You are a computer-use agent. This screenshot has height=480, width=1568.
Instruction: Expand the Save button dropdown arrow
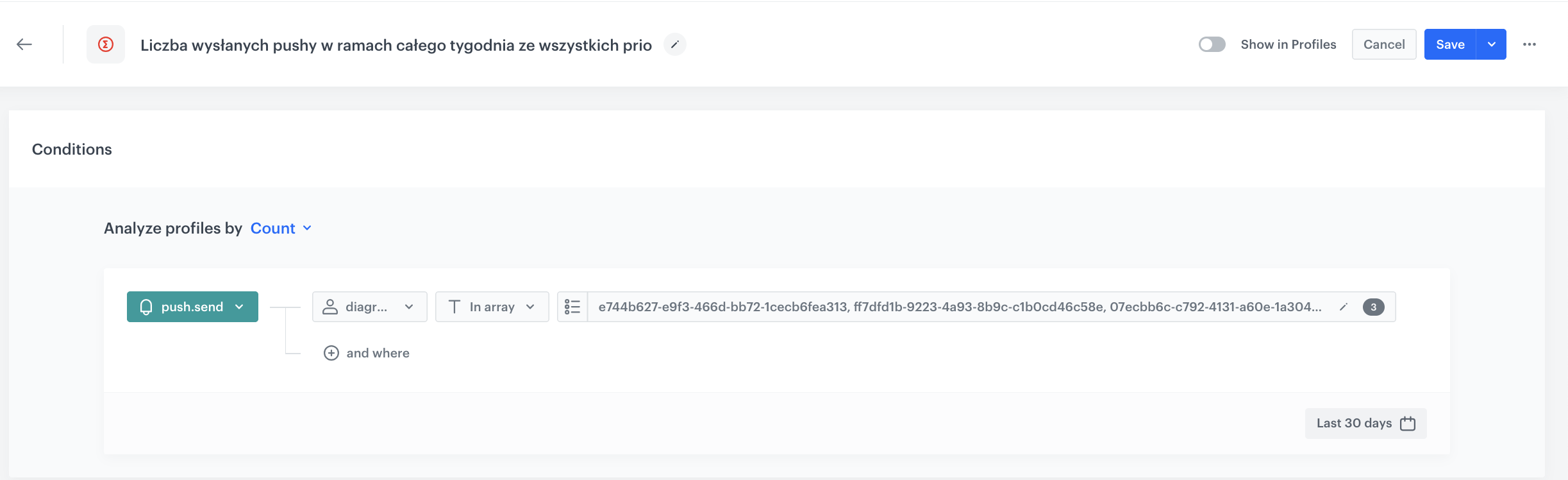coord(1492,44)
